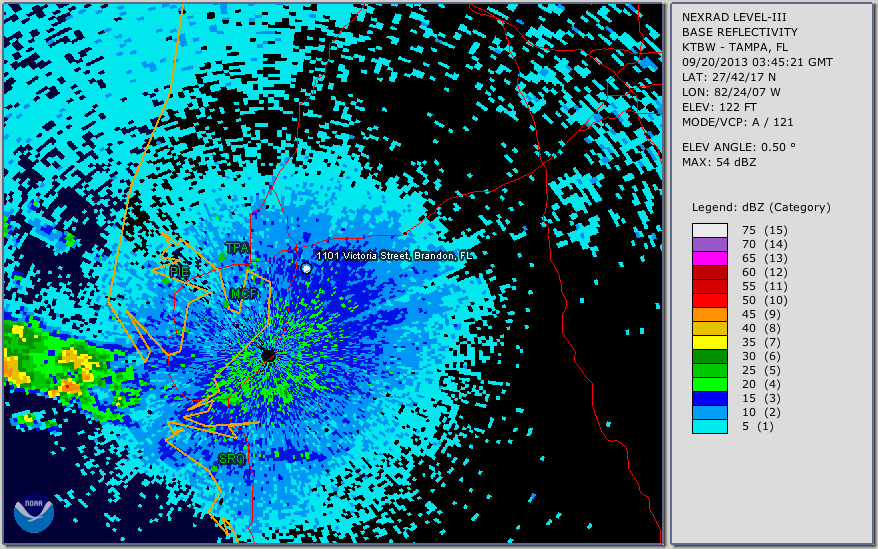The height and width of the screenshot is (549, 878).
Task: Click the KTBW - TAMPA, FL station text
Action: [735, 47]
